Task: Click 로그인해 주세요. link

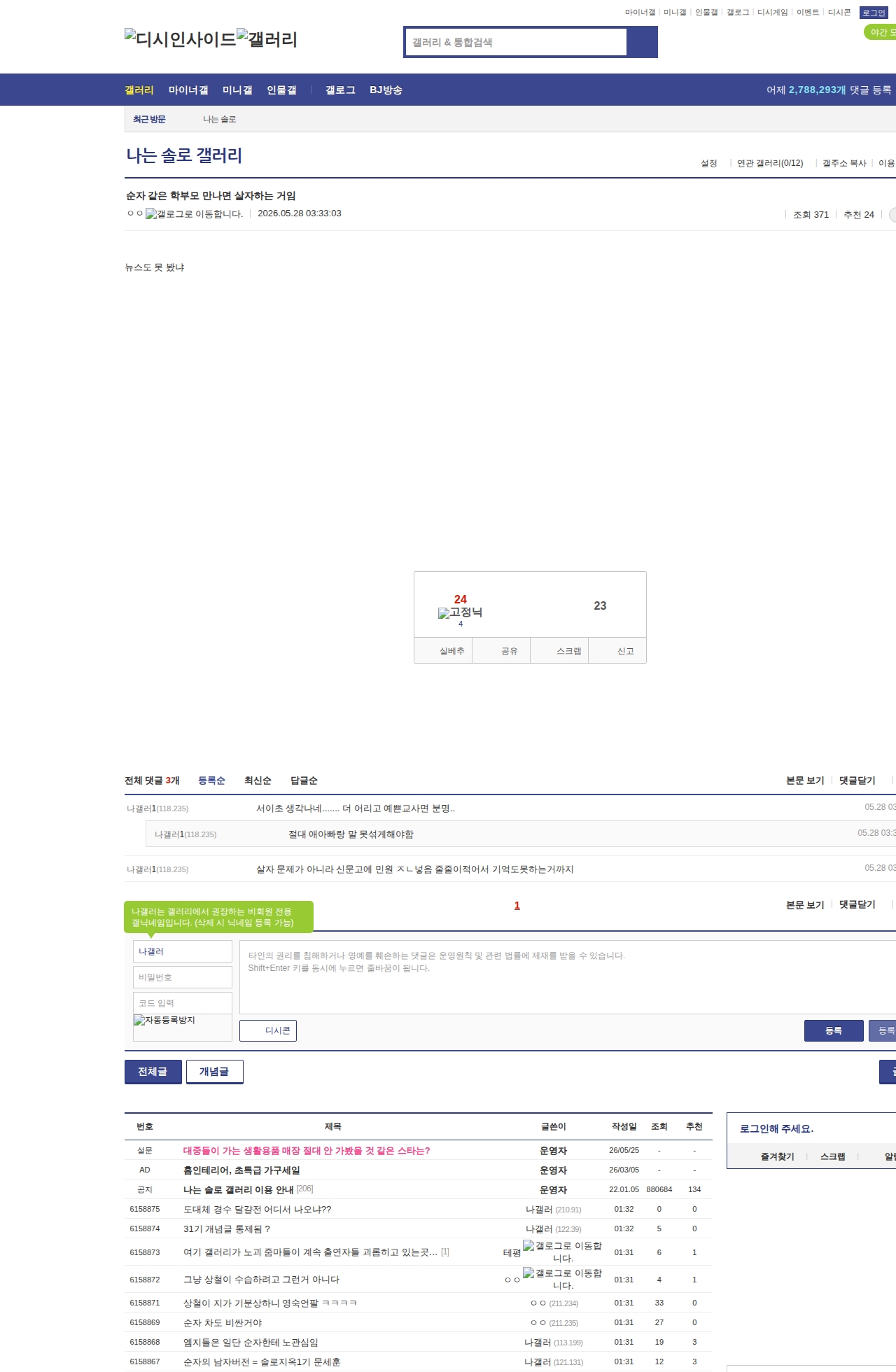Action: click(x=776, y=1128)
